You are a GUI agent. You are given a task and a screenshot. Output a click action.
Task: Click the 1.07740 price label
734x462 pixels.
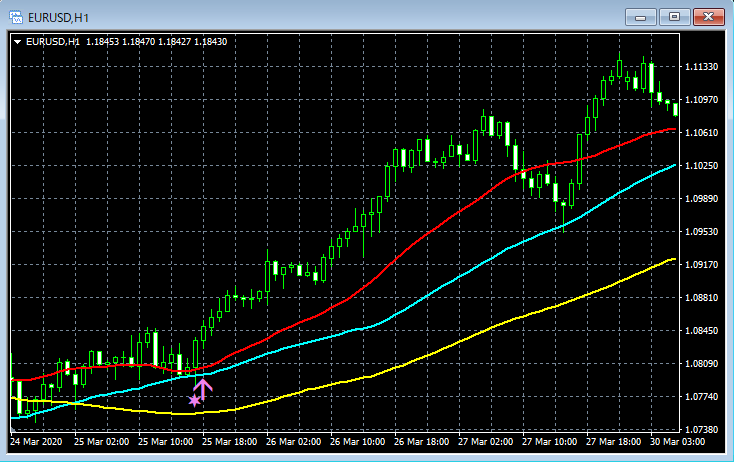pyautogui.click(x=701, y=396)
